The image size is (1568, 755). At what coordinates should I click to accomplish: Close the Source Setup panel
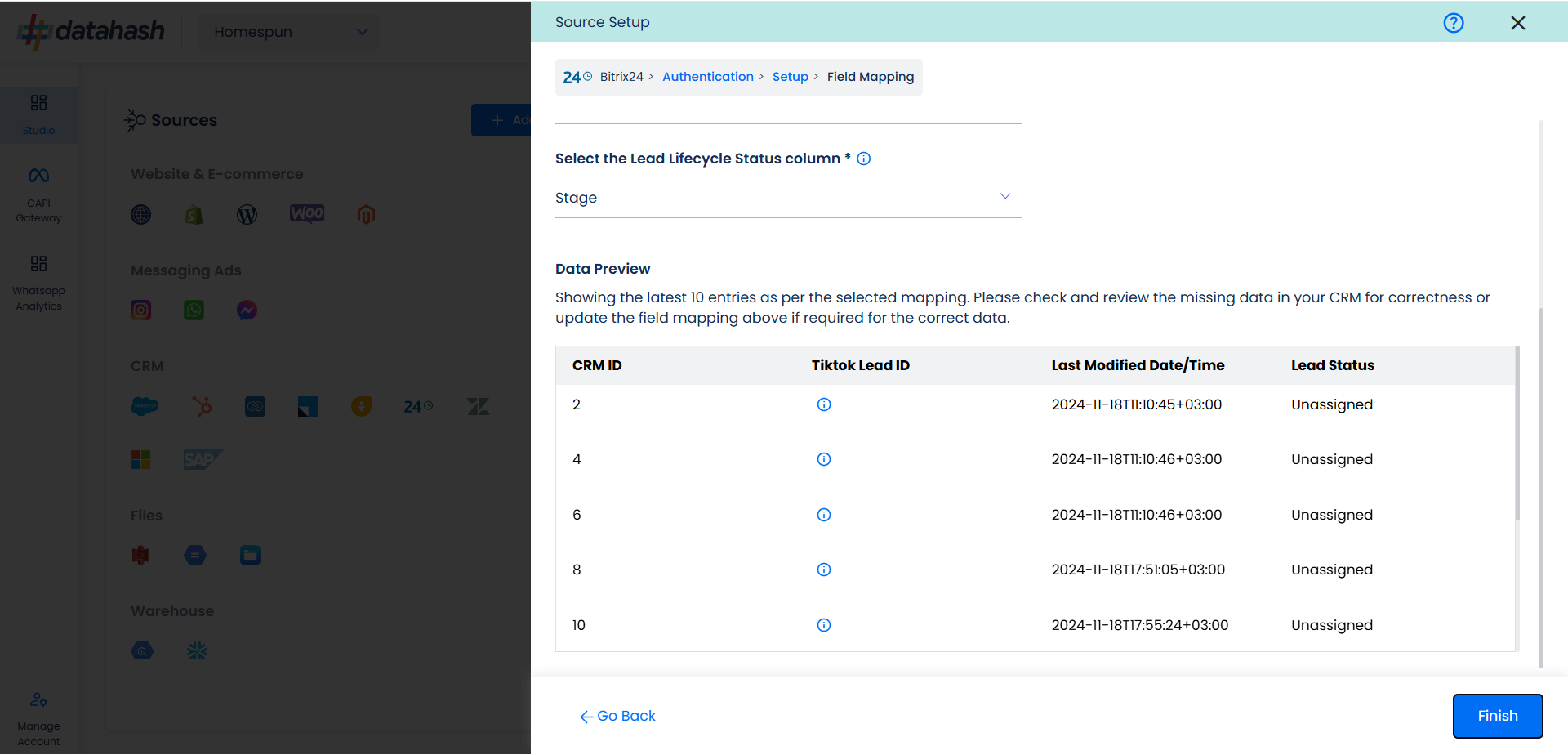click(x=1517, y=23)
